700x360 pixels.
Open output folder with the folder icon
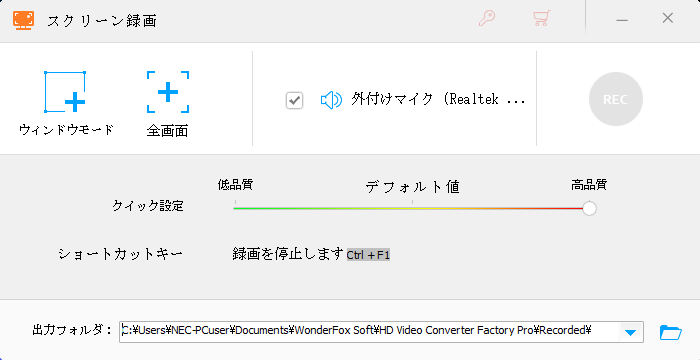click(671, 332)
